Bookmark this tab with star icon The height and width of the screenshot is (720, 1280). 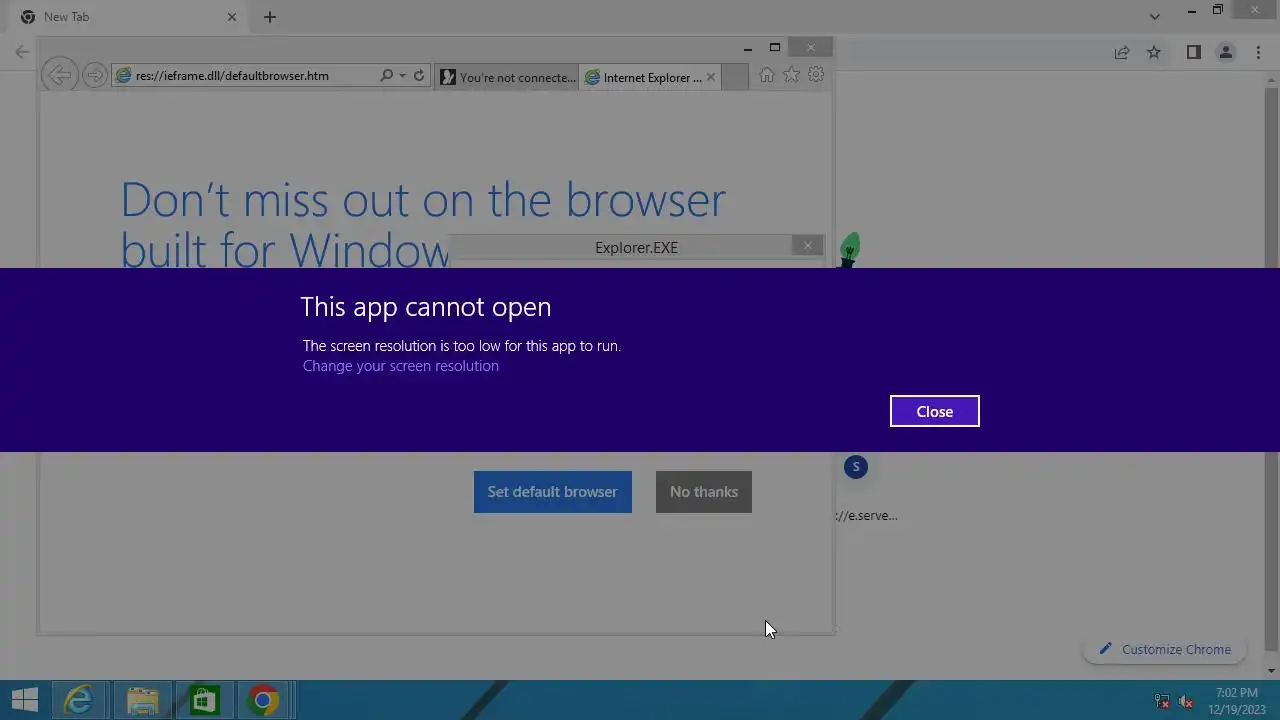pos(1154,52)
